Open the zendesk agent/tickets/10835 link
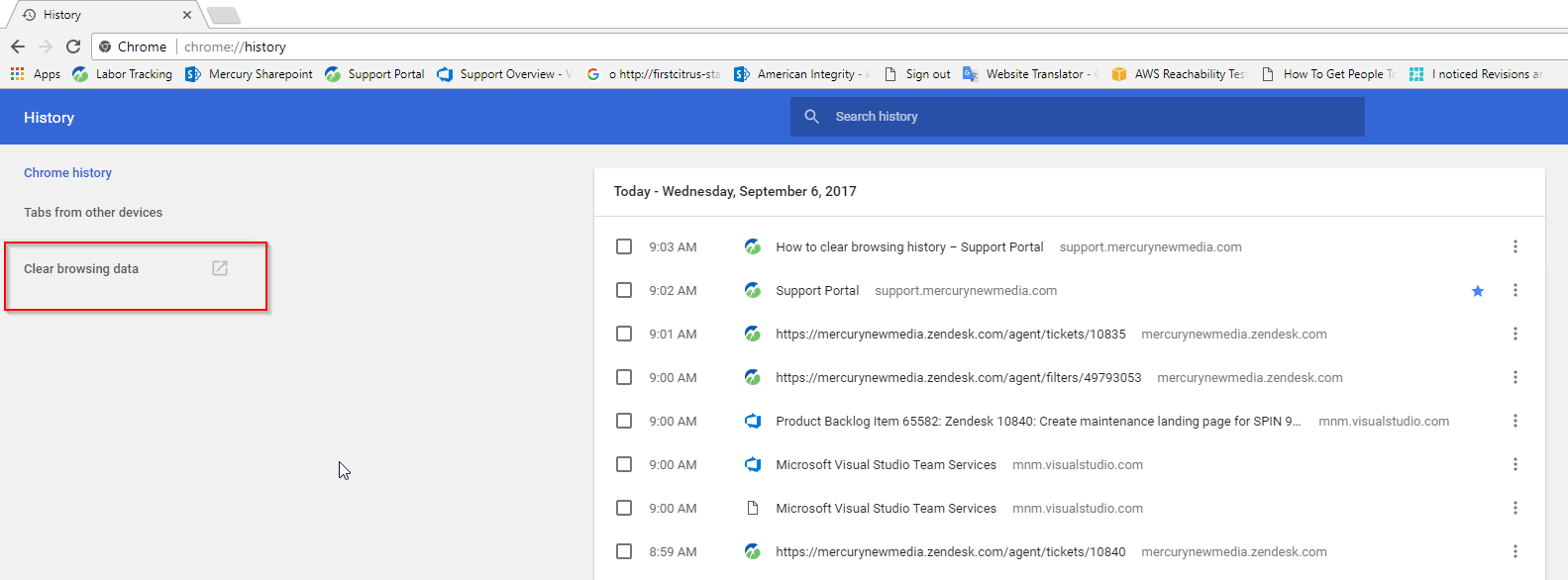1568x580 pixels. tap(951, 334)
